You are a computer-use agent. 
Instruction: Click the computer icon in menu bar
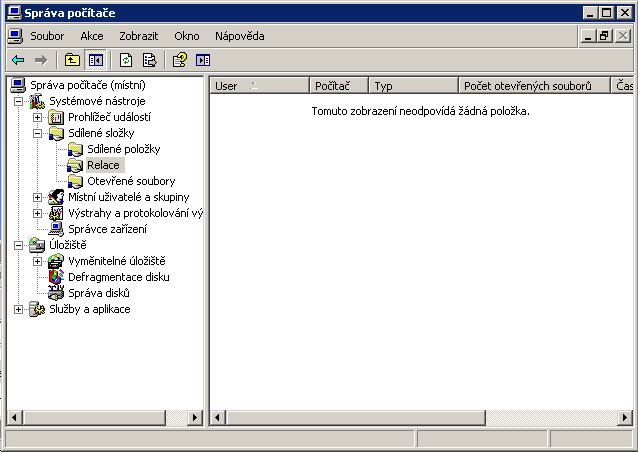tap(15, 36)
